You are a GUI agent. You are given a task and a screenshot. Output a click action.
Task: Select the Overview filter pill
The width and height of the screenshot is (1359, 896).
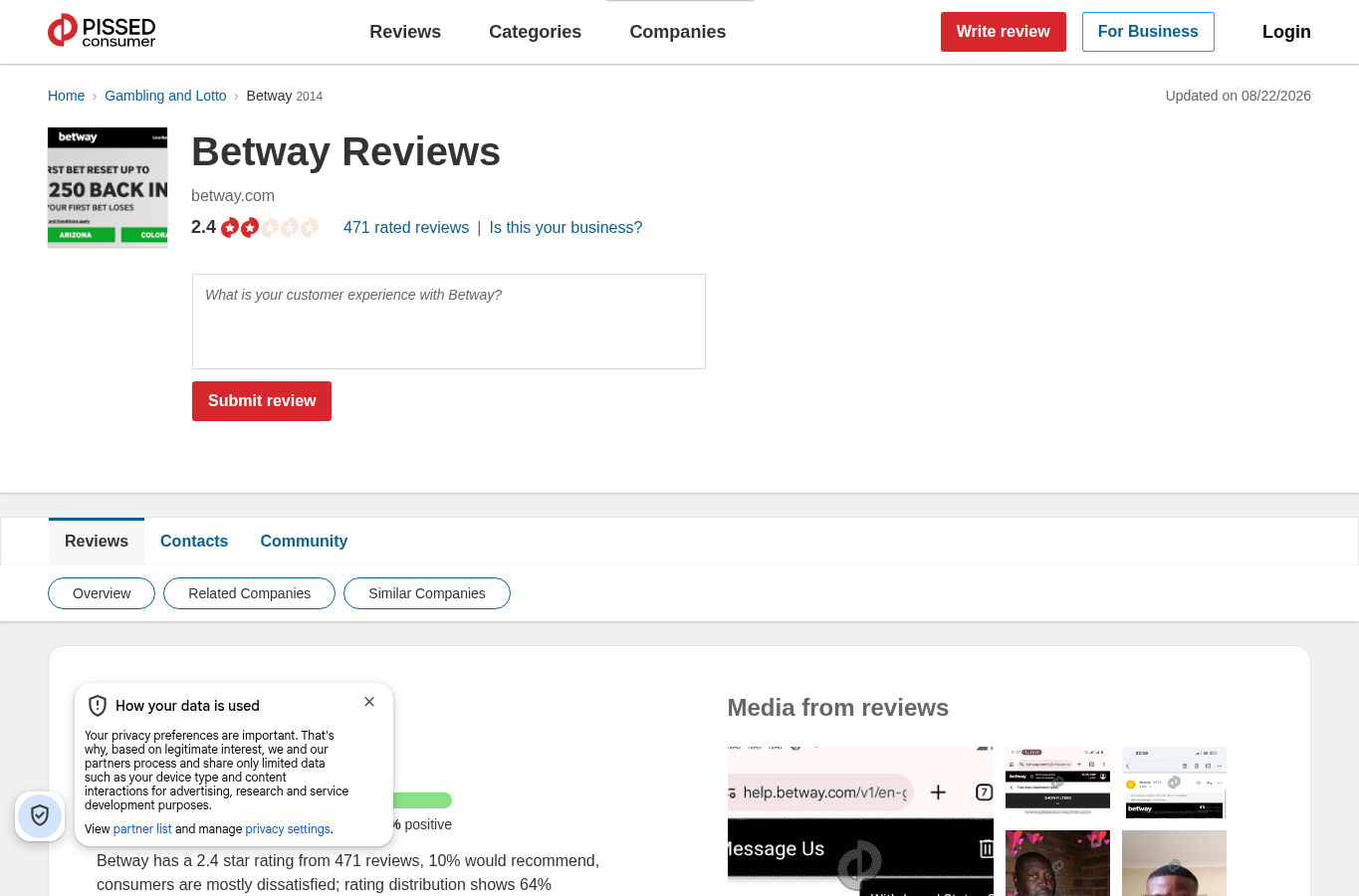[102, 593]
